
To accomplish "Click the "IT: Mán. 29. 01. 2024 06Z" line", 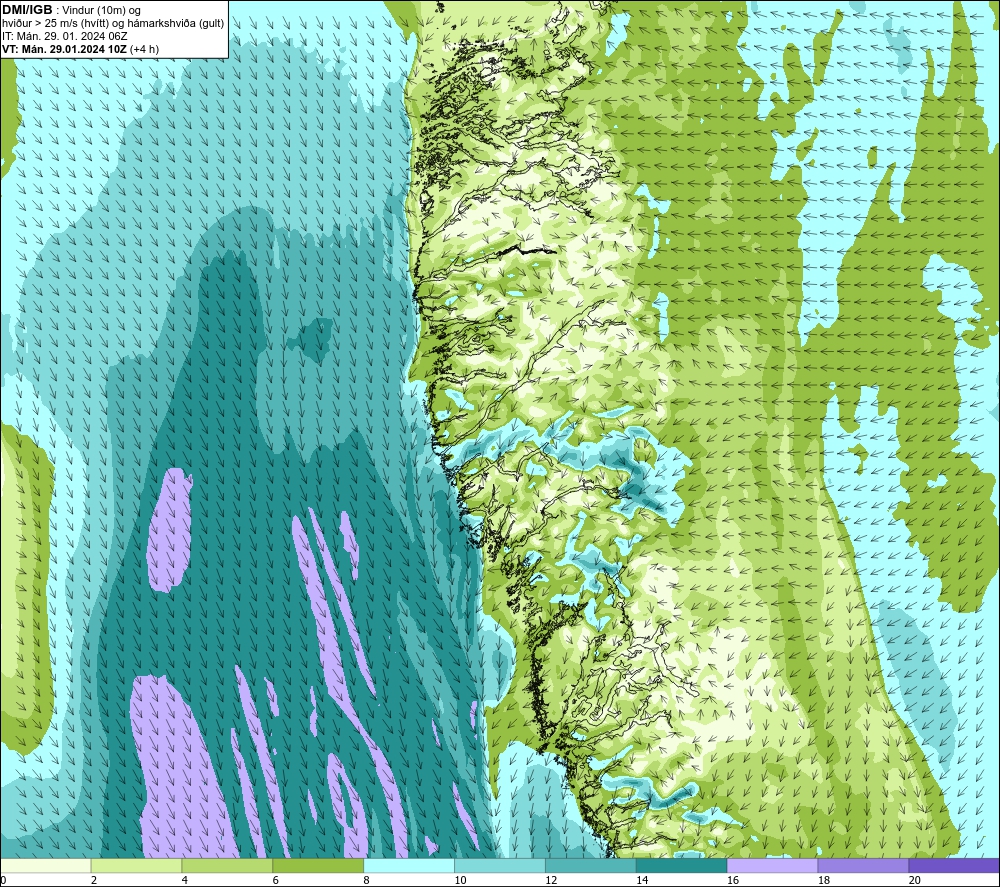I will coord(64,36).
